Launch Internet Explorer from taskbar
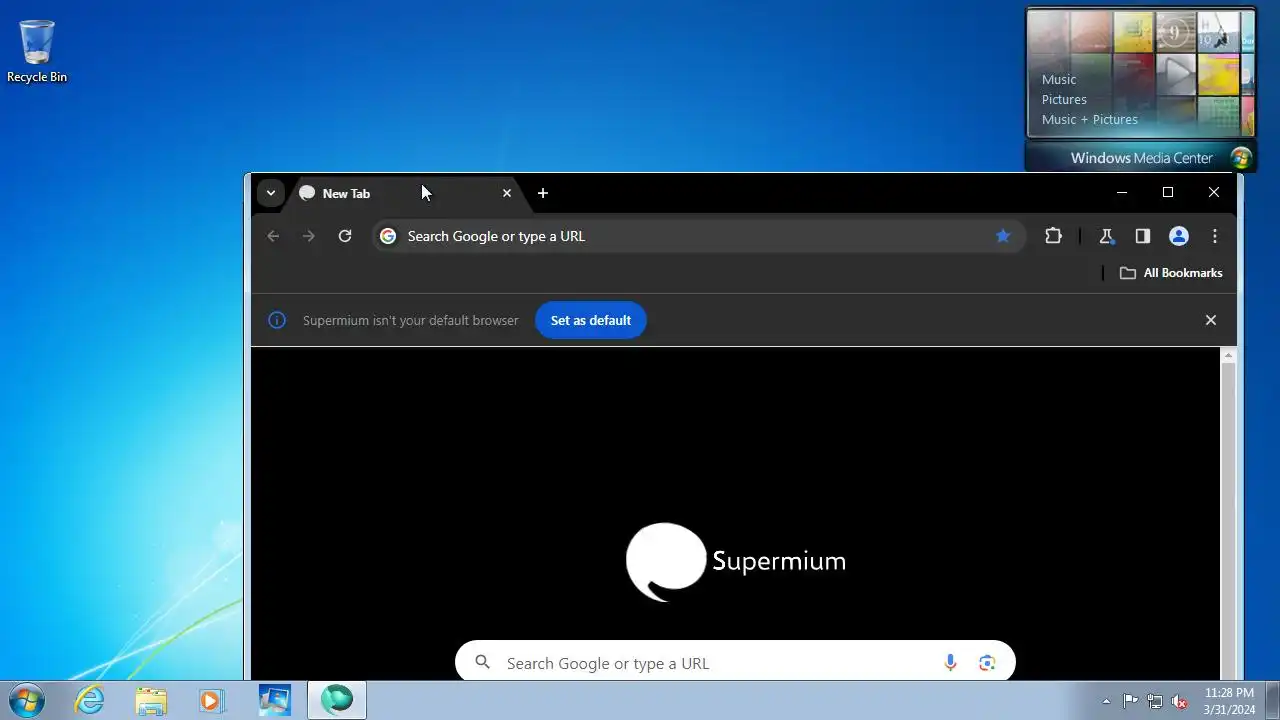This screenshot has height=720, width=1280. 90,700
